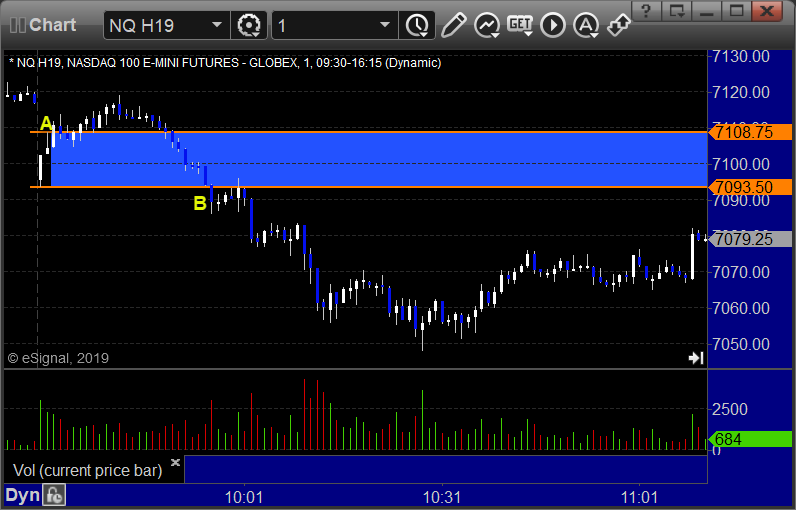Click the 10:31 time axis label
Screen dimensions: 796x510
pyautogui.click(x=442, y=497)
